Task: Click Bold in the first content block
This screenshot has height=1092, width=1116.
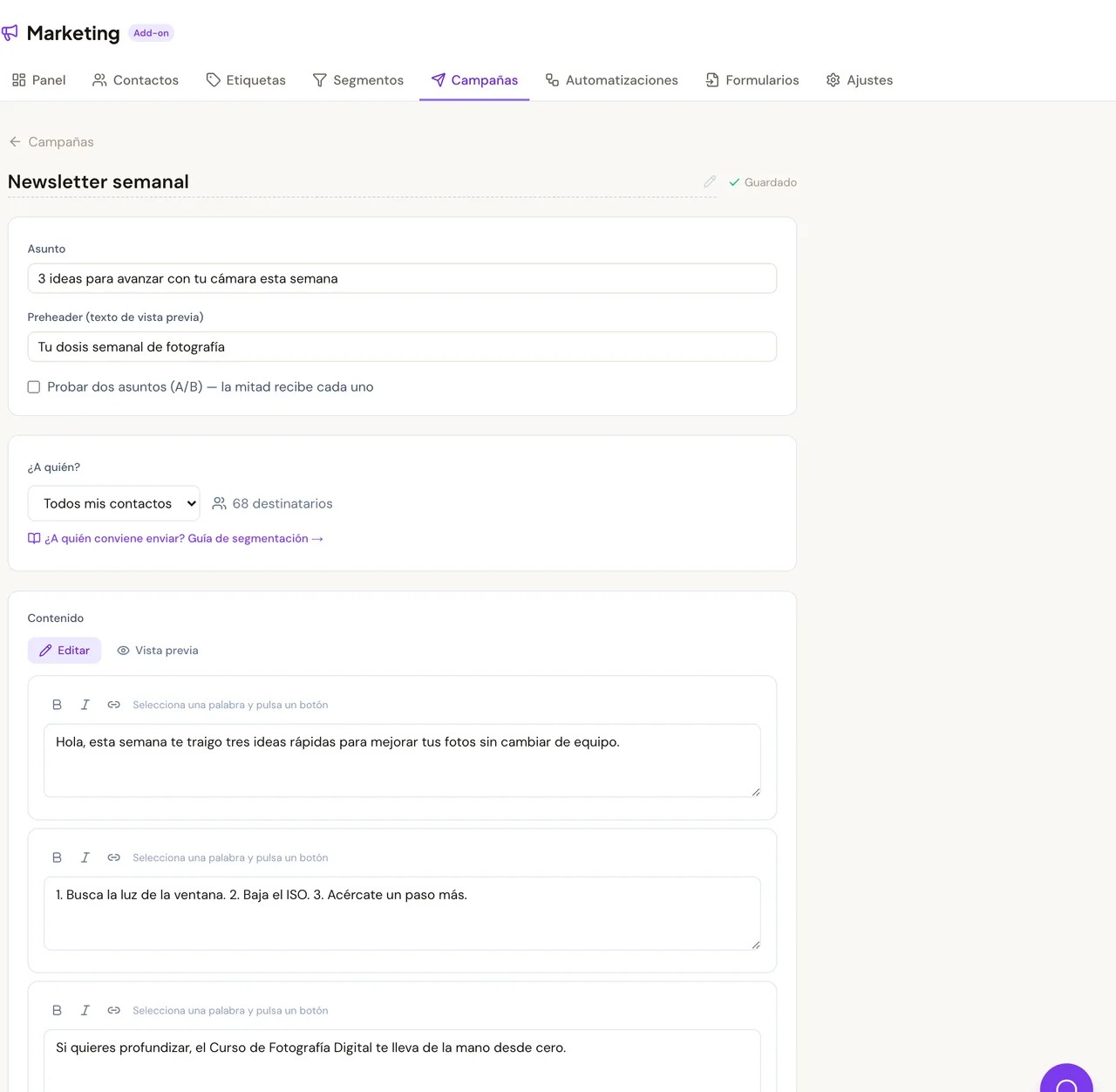Action: click(x=57, y=705)
